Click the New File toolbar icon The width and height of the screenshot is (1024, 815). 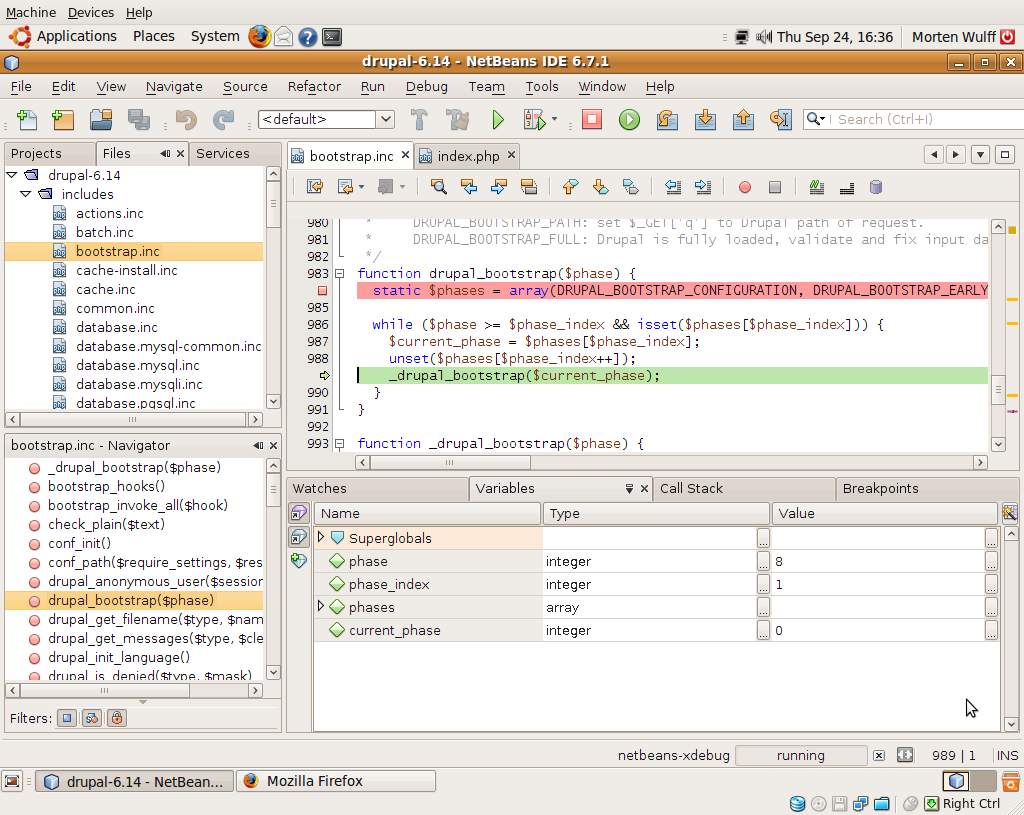(x=27, y=120)
